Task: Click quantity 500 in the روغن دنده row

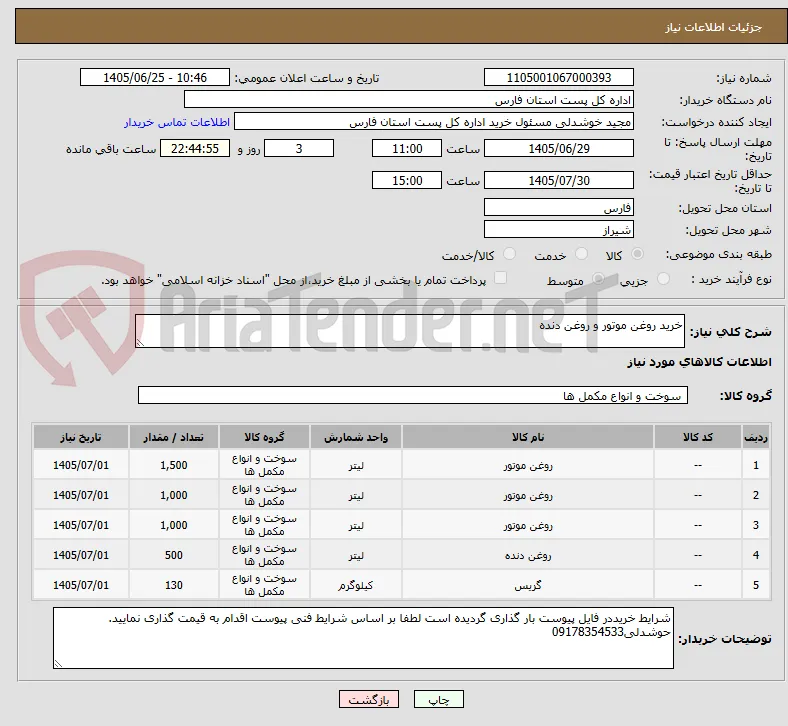Action: (174, 555)
